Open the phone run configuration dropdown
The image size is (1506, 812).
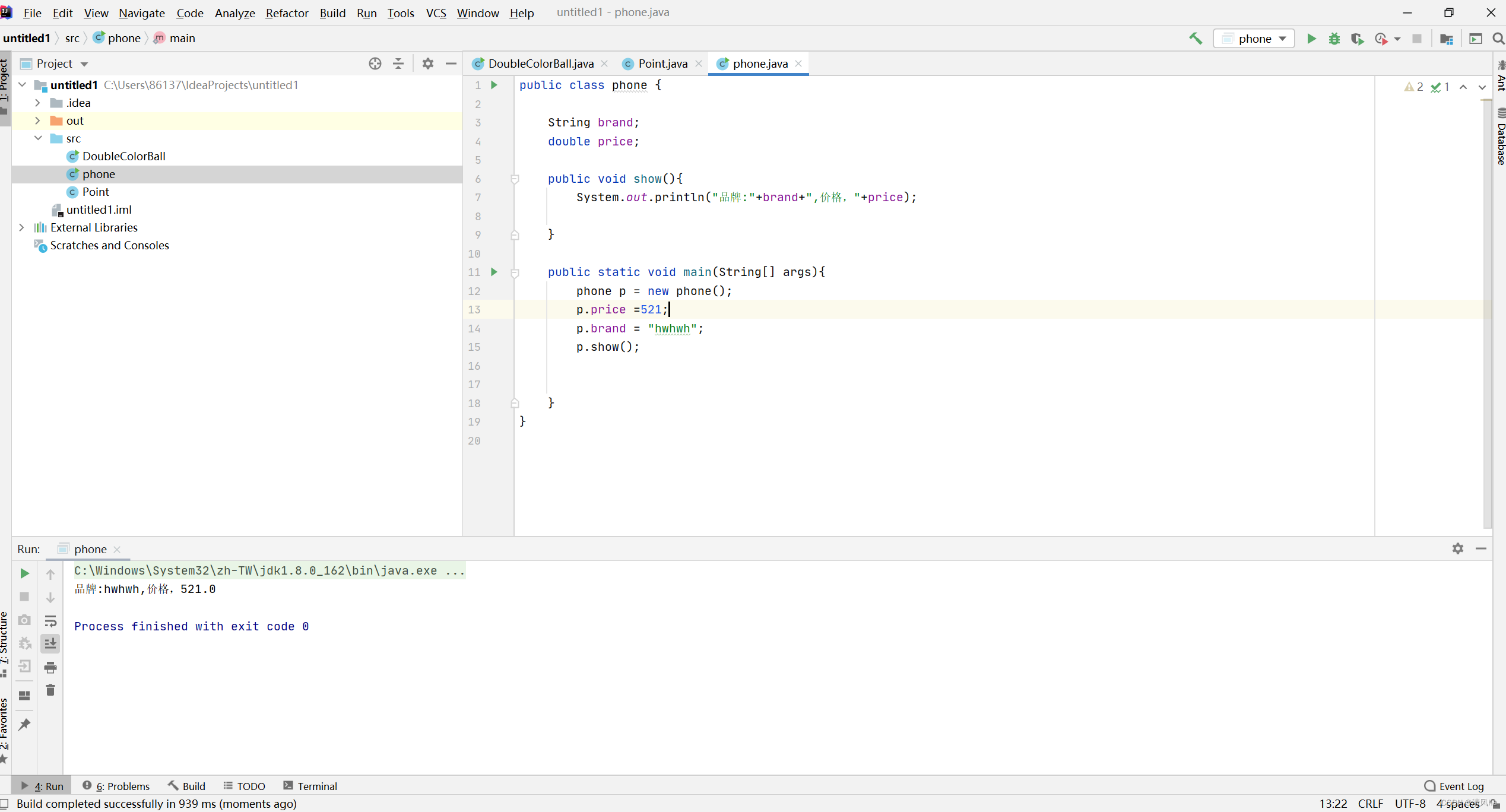click(x=1254, y=38)
